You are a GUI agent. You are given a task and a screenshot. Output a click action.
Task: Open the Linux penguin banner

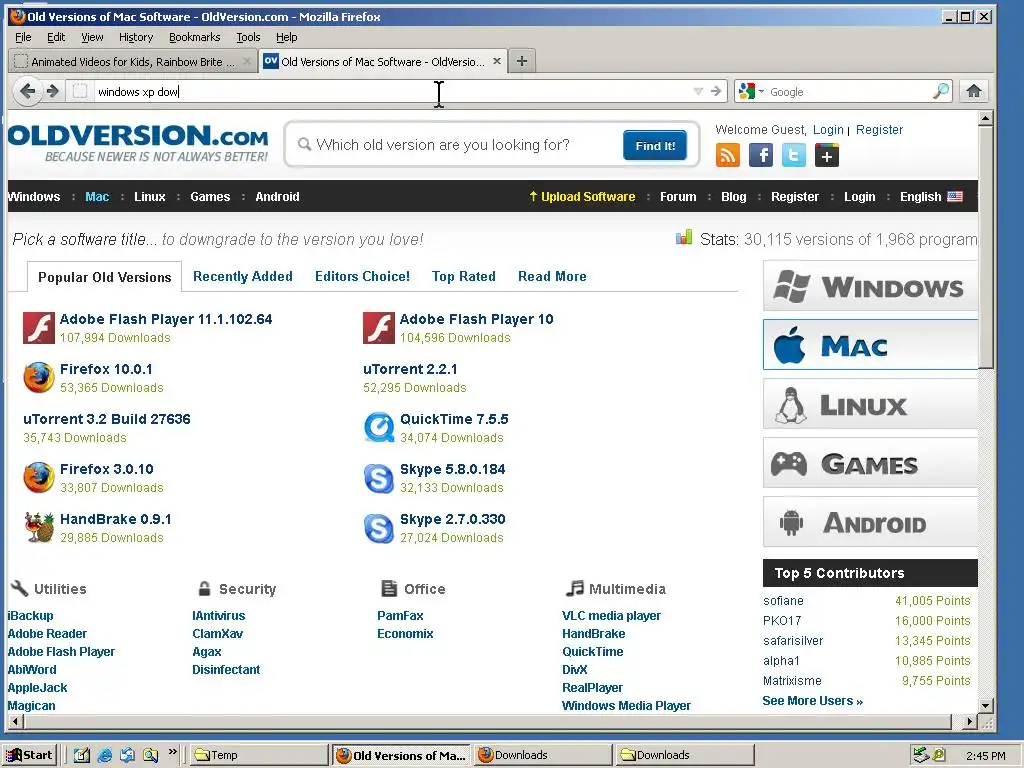click(x=870, y=404)
